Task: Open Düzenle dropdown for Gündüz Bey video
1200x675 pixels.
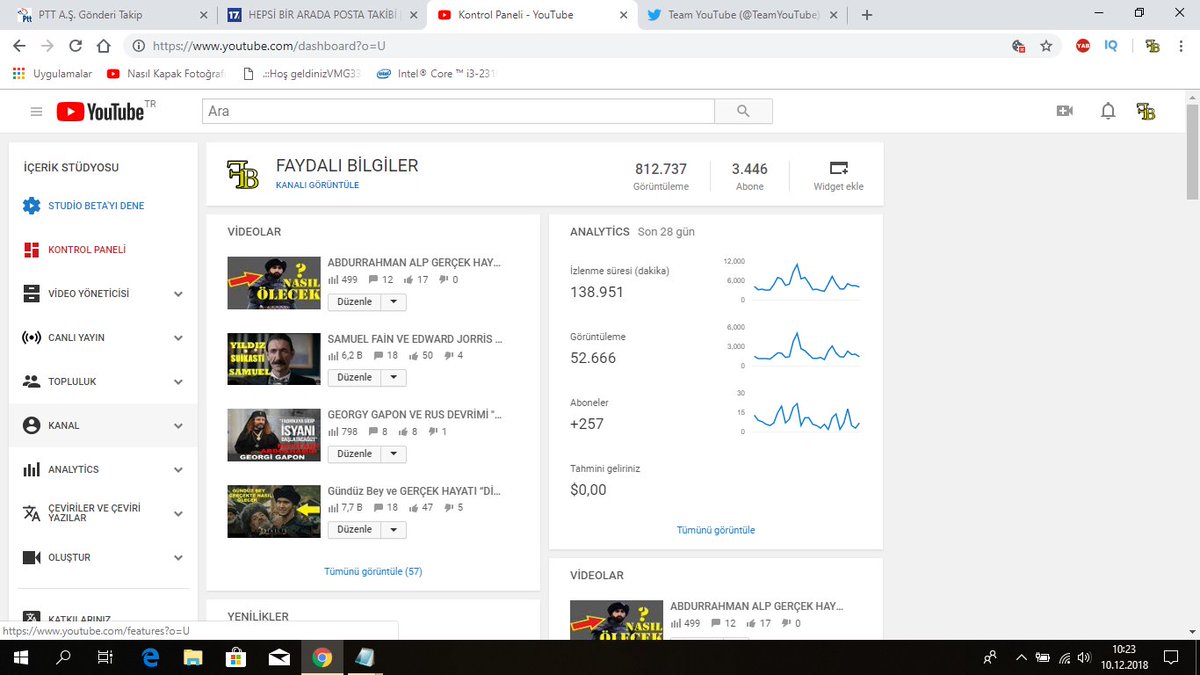Action: click(x=393, y=530)
